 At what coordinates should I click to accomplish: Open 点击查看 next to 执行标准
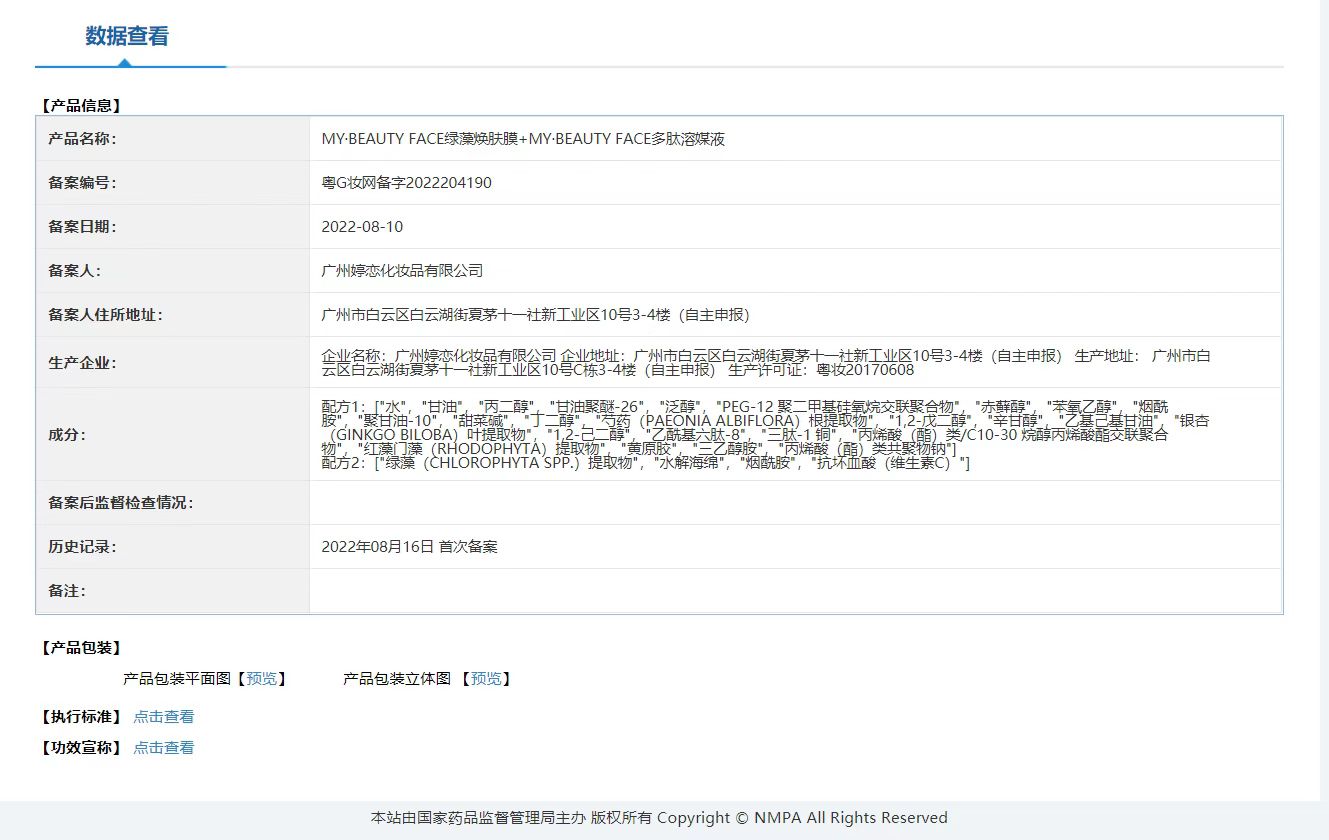click(164, 717)
